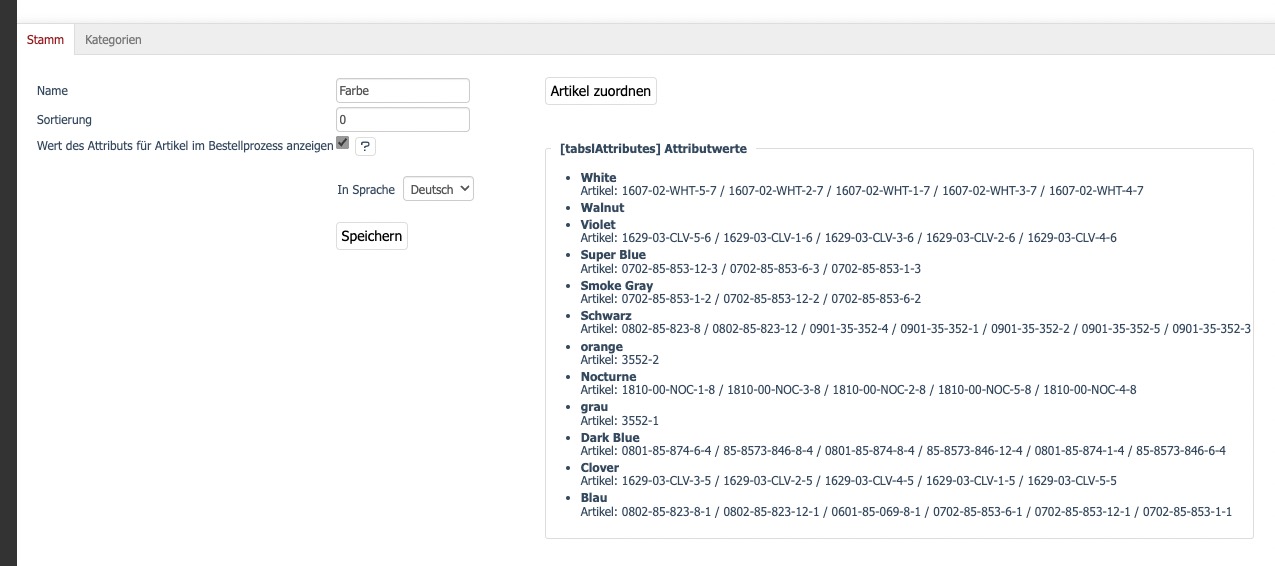Image resolution: width=1275 pixels, height=566 pixels.
Task: Select the Clover attribute value
Action: (599, 468)
